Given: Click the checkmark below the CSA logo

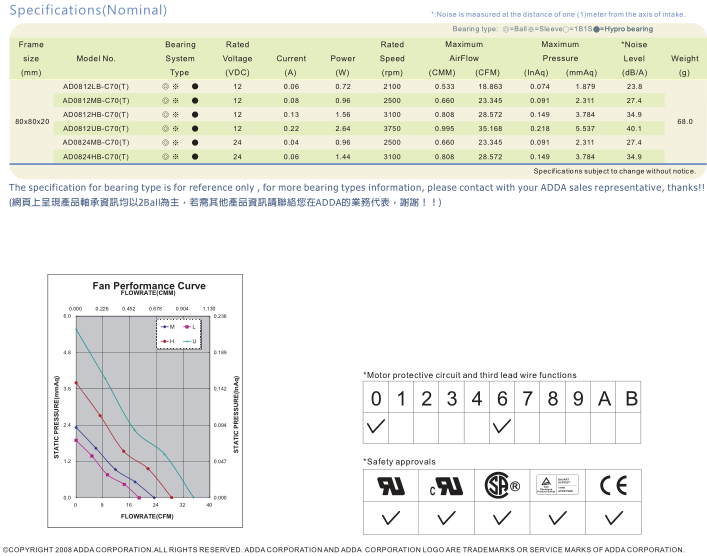Looking at the screenshot, I should (x=502, y=518).
